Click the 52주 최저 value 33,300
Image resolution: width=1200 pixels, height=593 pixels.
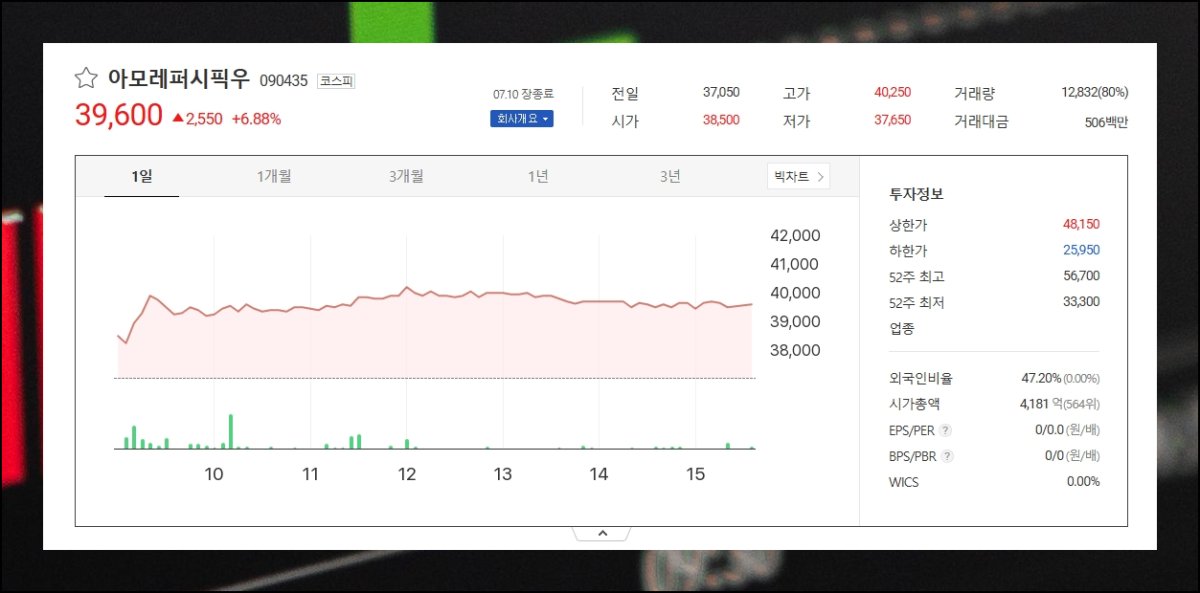(1081, 302)
